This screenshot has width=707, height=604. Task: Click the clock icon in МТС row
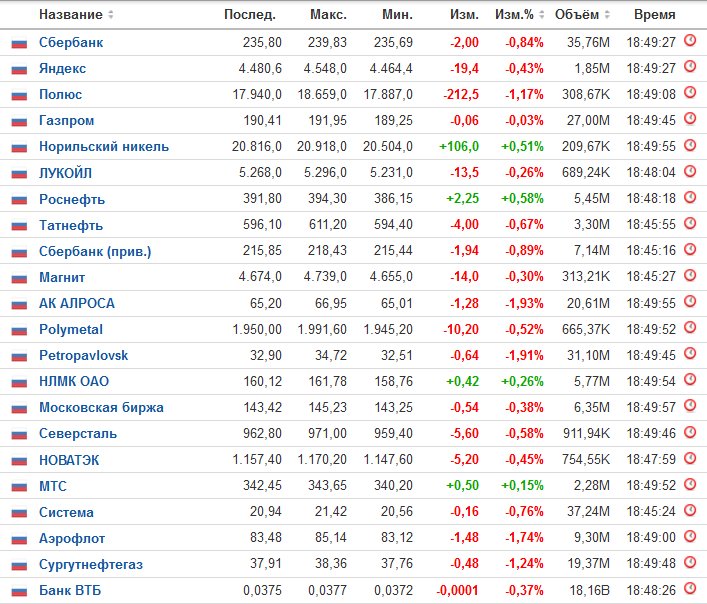(x=690, y=484)
